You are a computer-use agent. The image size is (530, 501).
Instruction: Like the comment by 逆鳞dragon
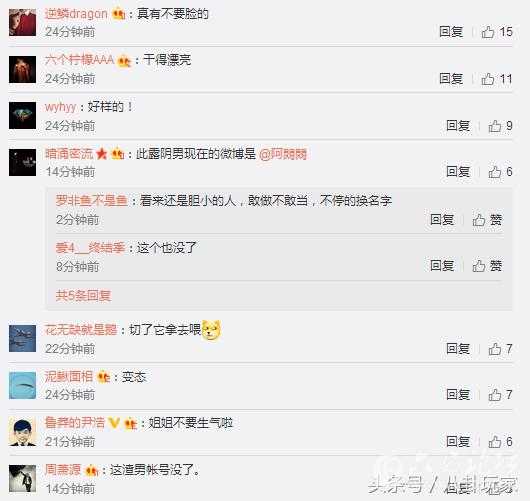point(497,32)
